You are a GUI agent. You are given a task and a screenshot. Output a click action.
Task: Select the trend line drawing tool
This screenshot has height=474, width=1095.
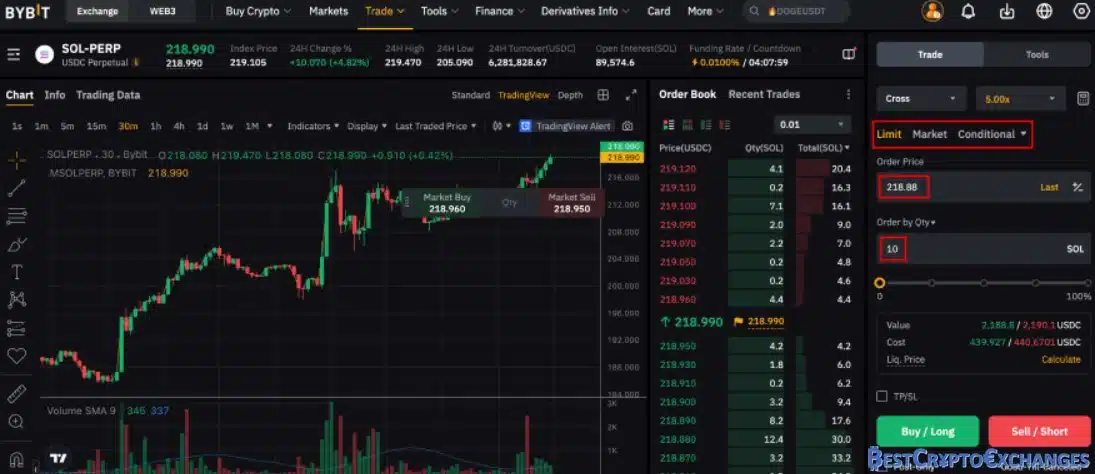(x=17, y=187)
